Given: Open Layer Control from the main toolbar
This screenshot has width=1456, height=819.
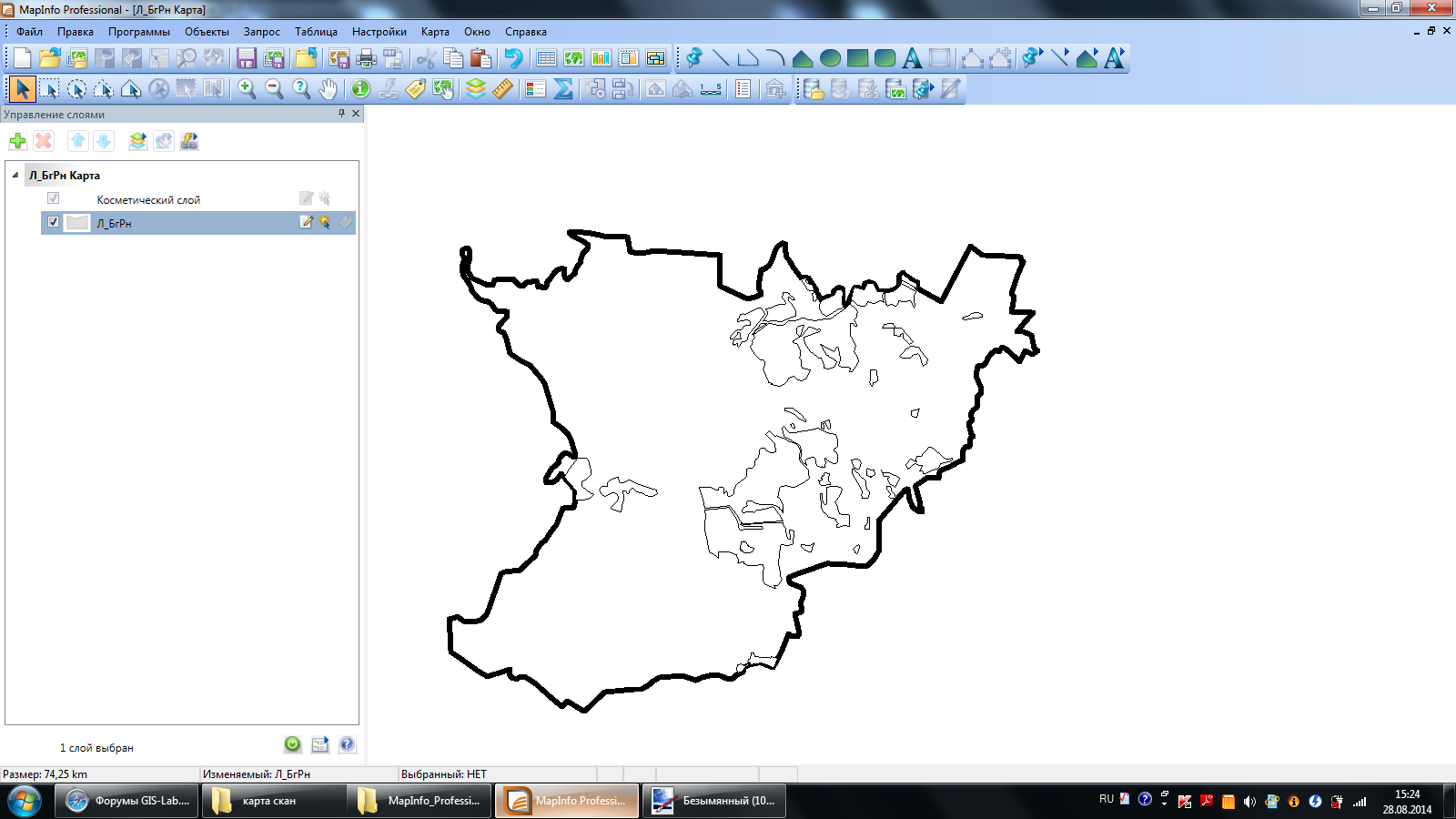Looking at the screenshot, I should pos(476,88).
